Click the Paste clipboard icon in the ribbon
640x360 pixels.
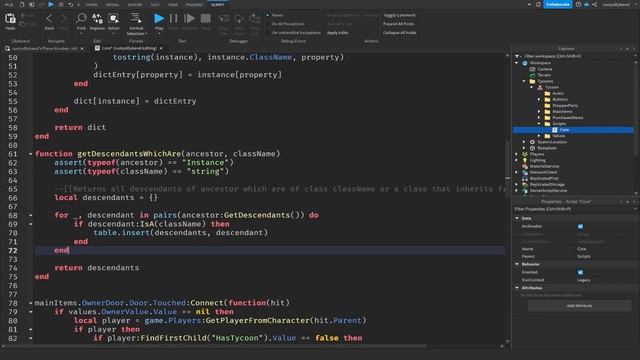pyautogui.click(x=10, y=19)
